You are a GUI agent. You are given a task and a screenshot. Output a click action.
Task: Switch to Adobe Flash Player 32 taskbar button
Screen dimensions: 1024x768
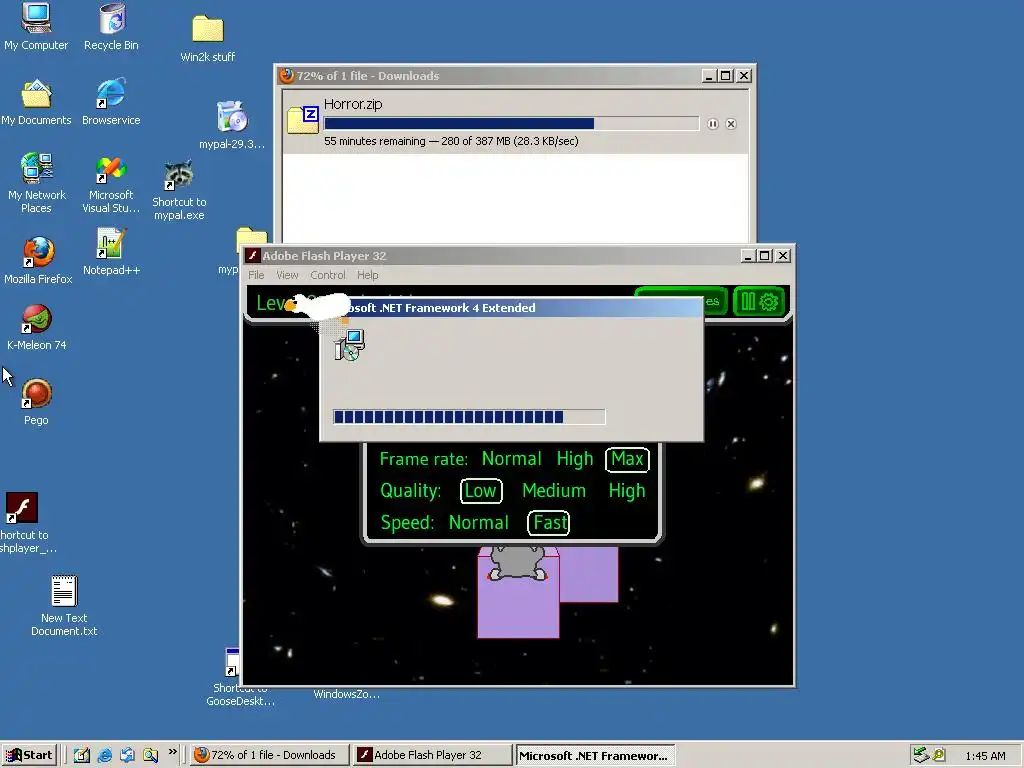pyautogui.click(x=432, y=755)
